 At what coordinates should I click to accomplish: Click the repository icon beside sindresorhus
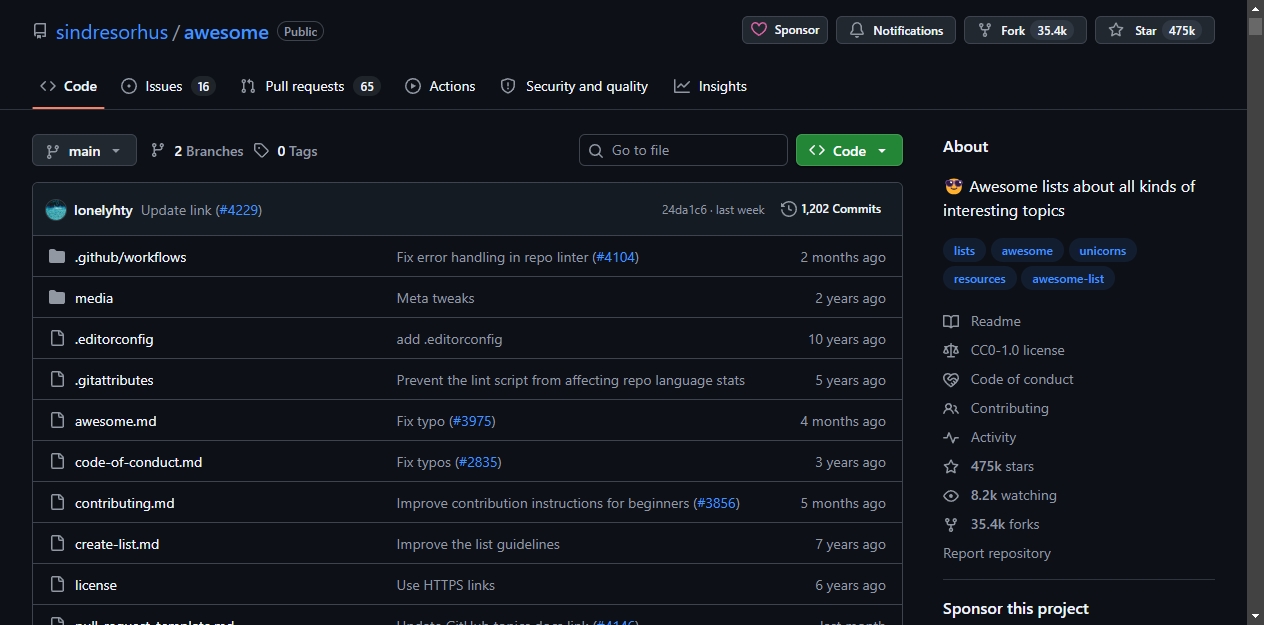point(40,31)
